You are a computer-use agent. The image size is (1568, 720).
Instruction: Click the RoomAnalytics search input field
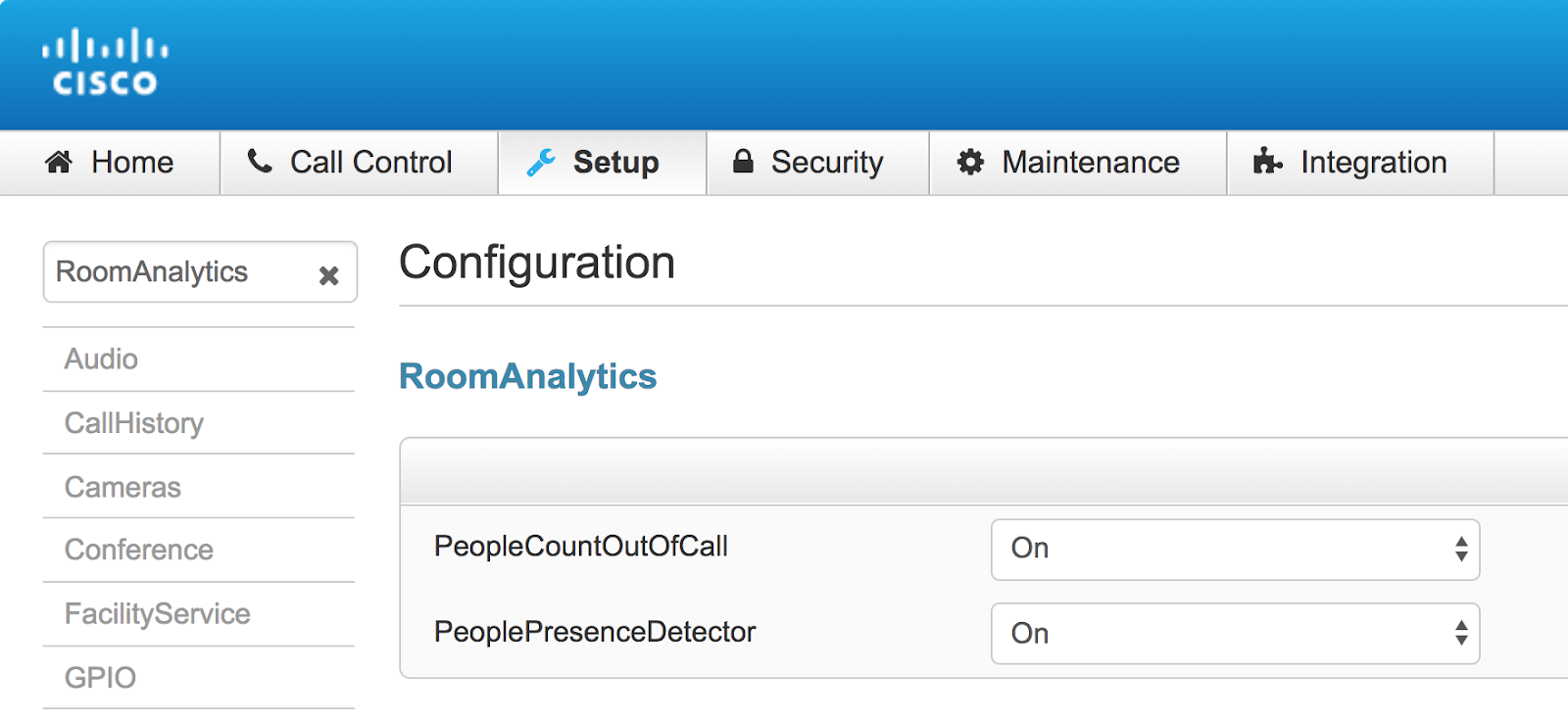[181, 272]
